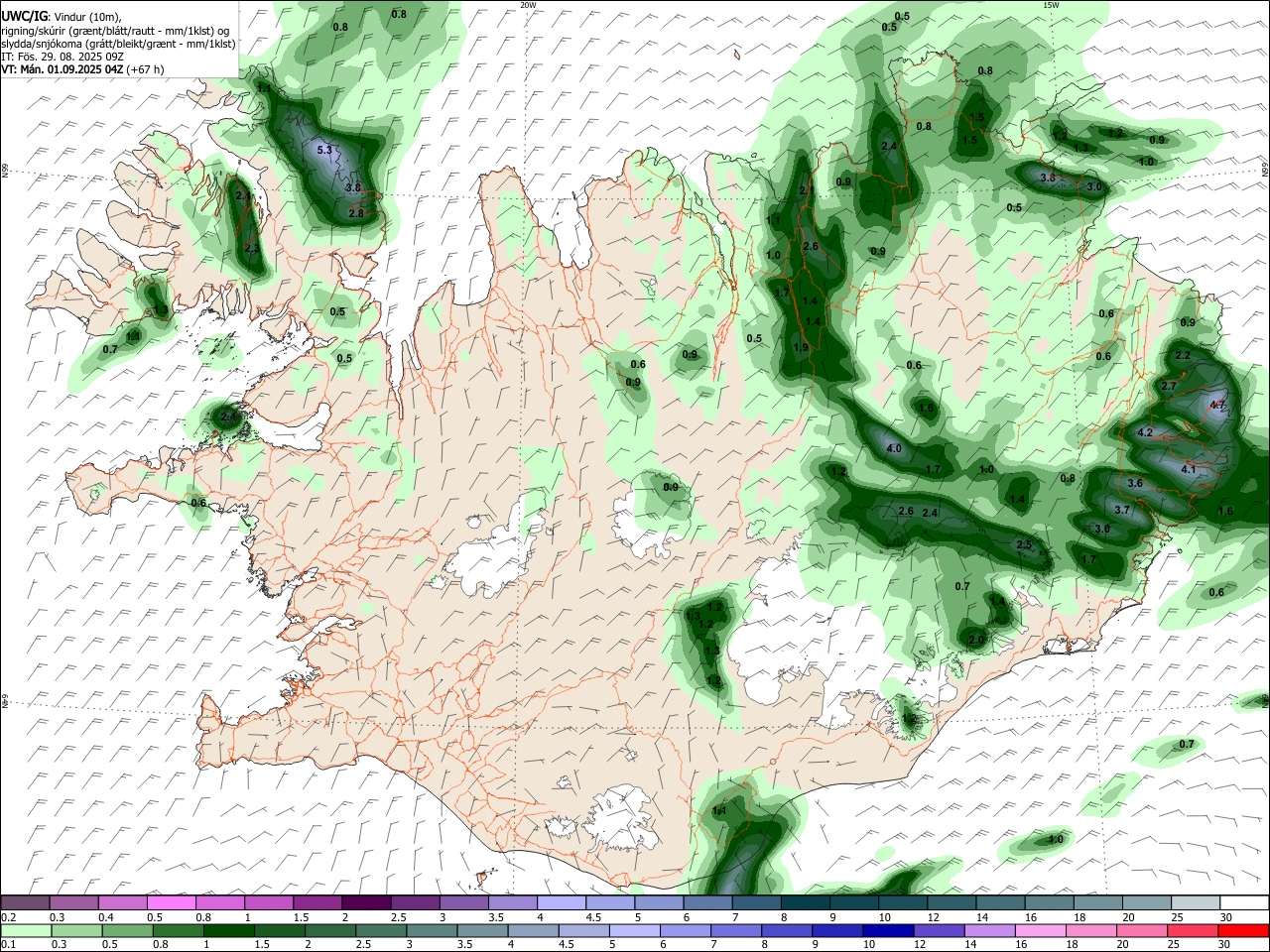This screenshot has height=952, width=1270.
Task: Choose the darkest green swatch above bottom-row 1
Action: pyautogui.click(x=228, y=931)
